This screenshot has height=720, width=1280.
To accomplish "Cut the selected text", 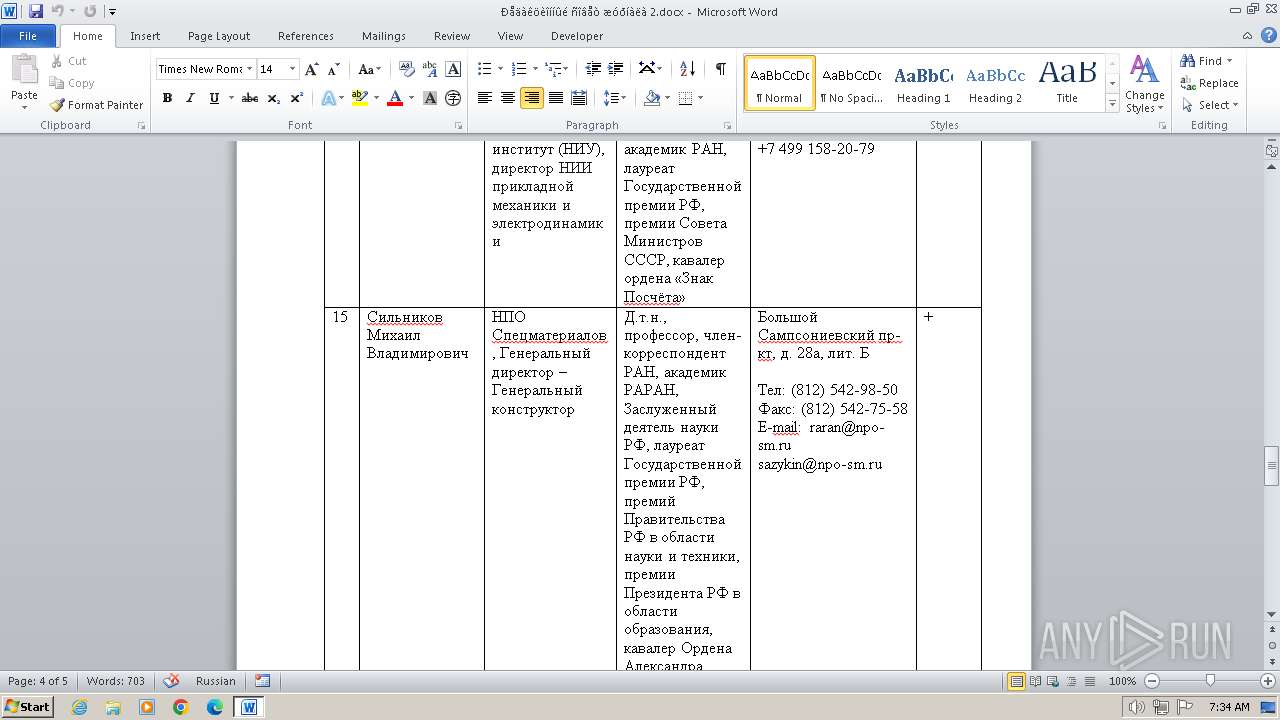I will click(x=68, y=61).
